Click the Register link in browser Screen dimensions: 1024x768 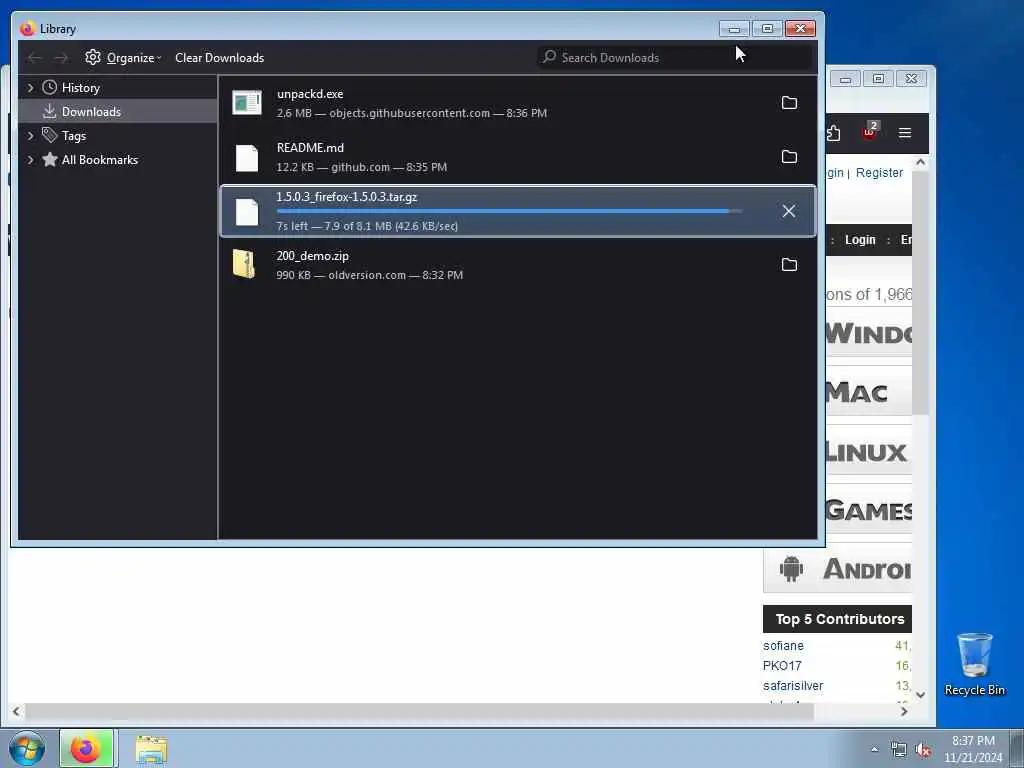[x=879, y=173]
